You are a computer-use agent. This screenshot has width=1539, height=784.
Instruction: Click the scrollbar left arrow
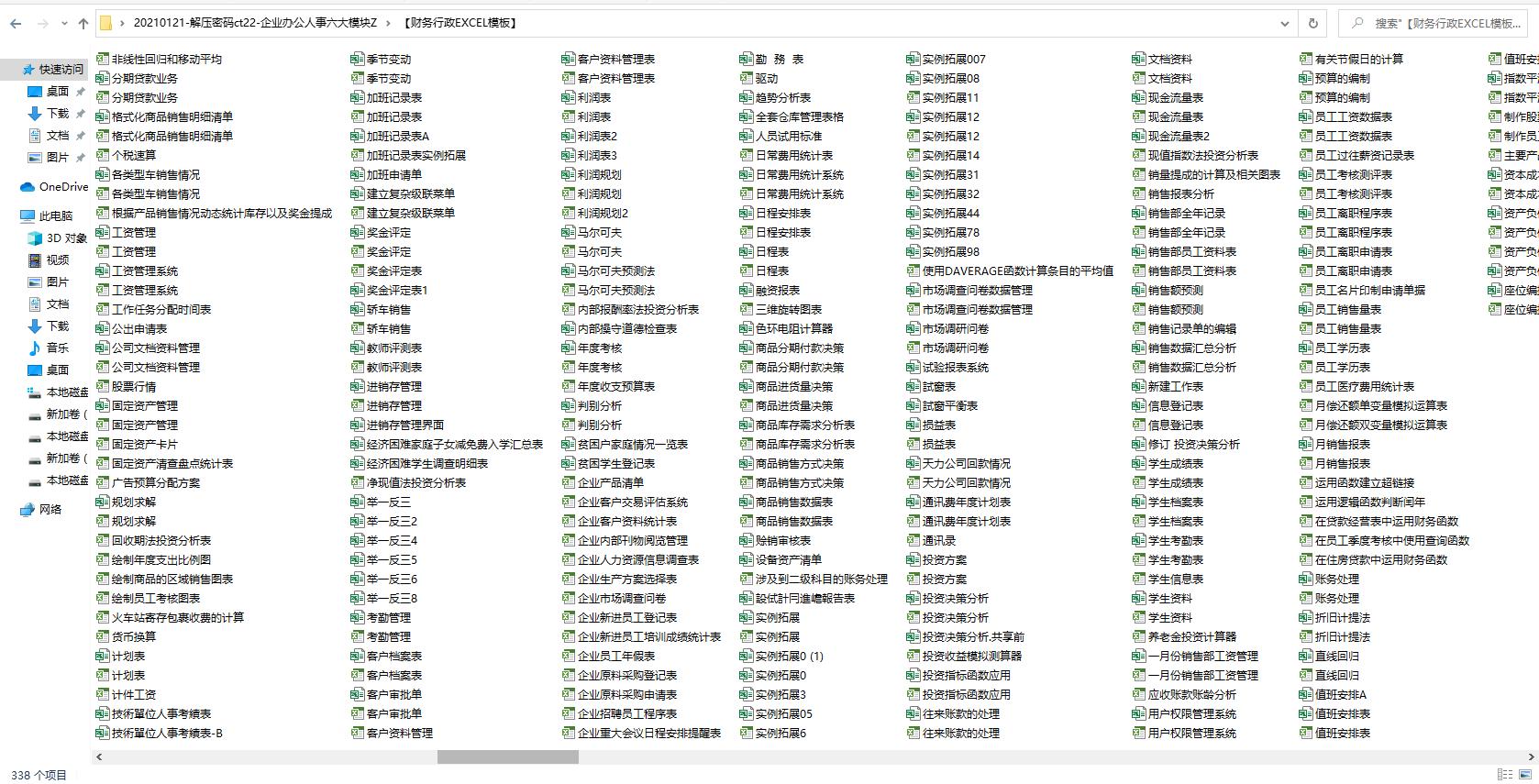pyautogui.click(x=98, y=757)
